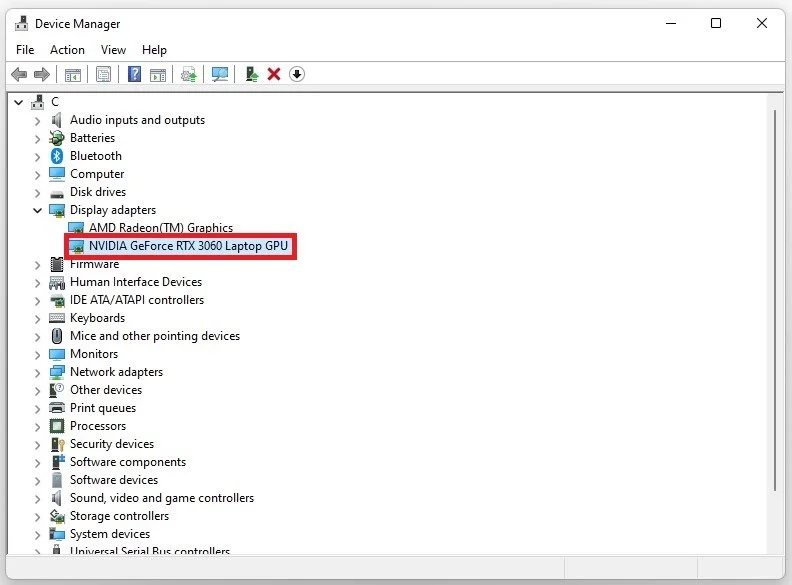Select the Universal Serial Bus controllers row
Screen dimensions: 792x585
[x=150, y=551]
